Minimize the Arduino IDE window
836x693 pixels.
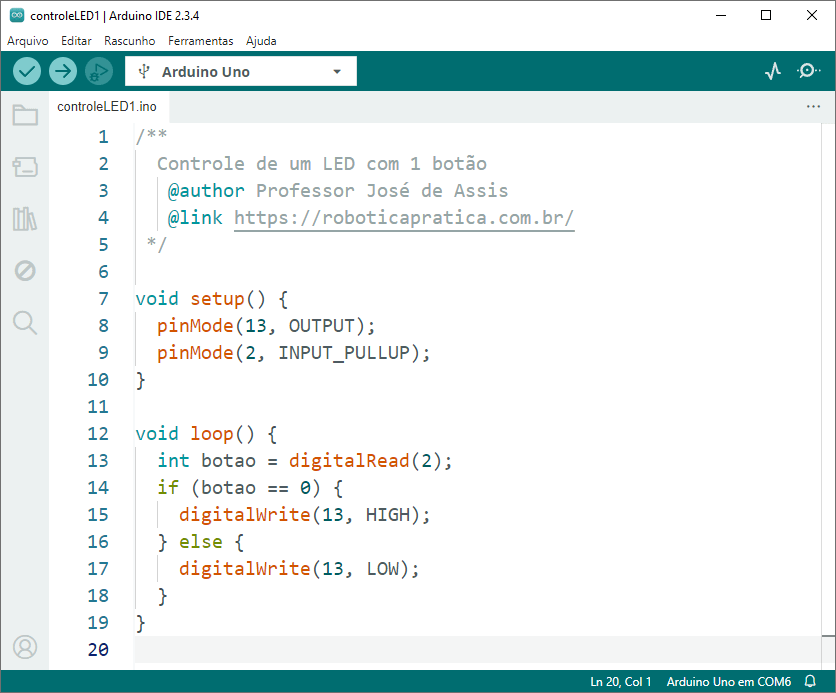(x=721, y=15)
